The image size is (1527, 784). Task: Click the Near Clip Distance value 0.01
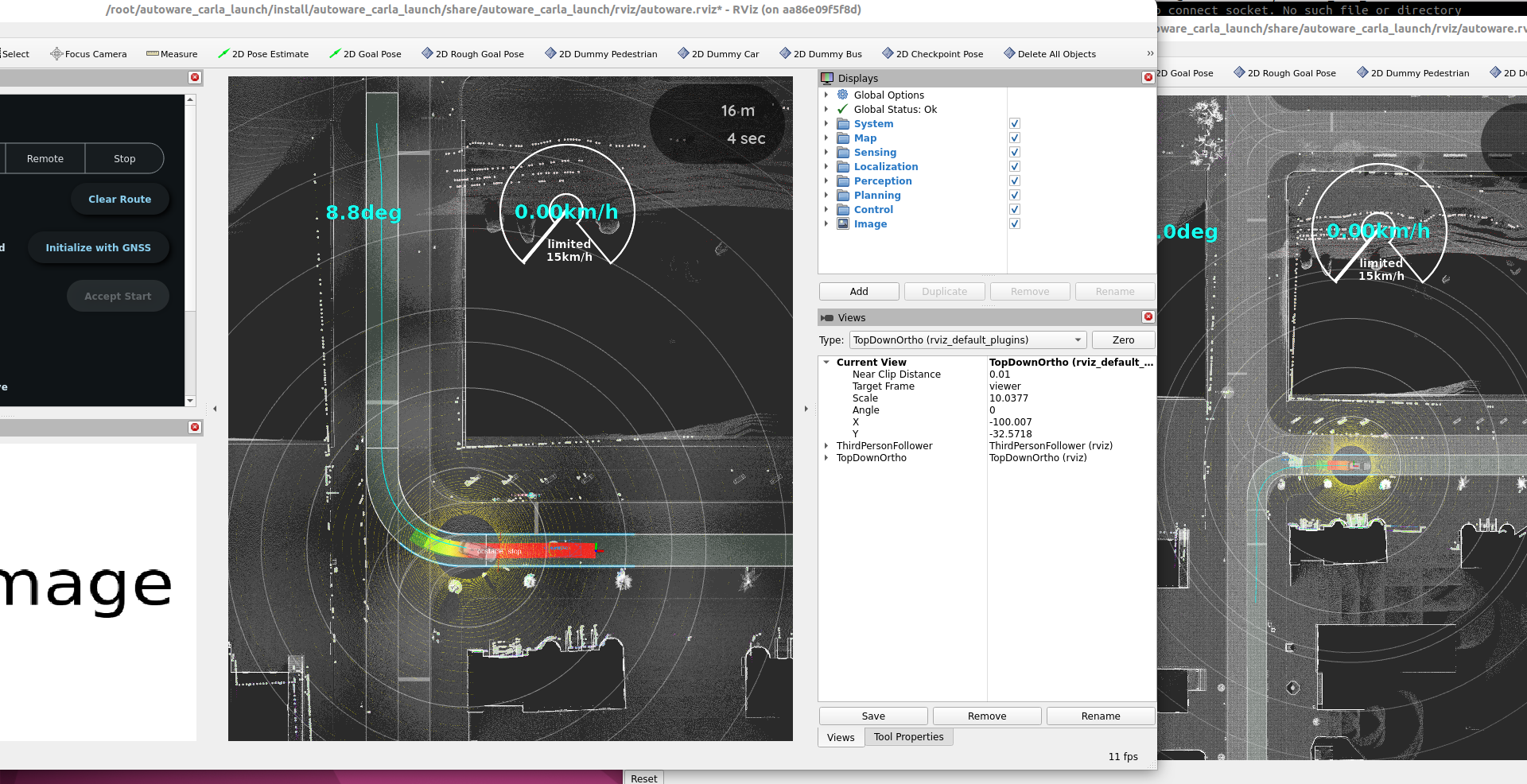pos(1000,375)
